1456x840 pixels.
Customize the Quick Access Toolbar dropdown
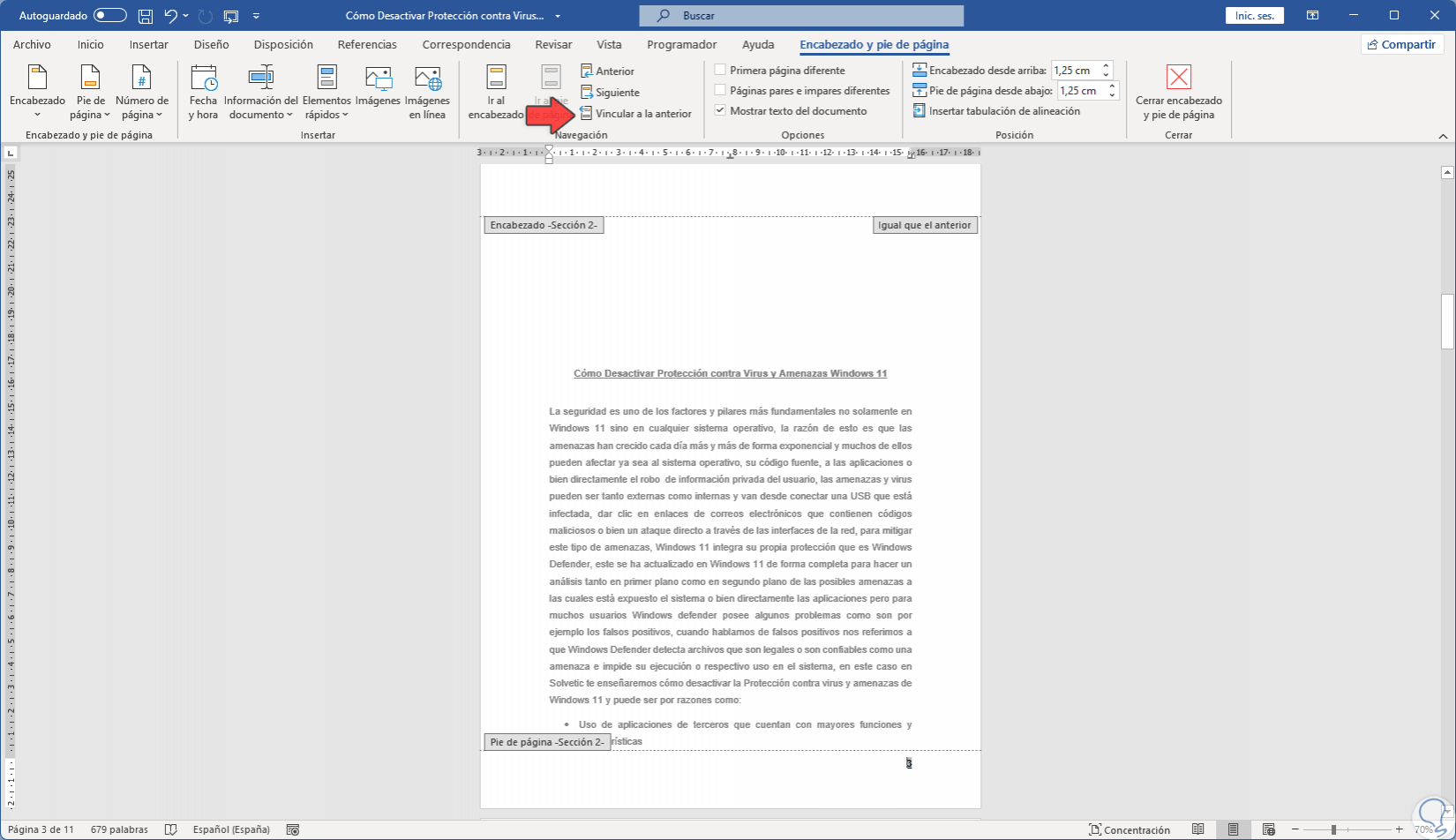256,16
